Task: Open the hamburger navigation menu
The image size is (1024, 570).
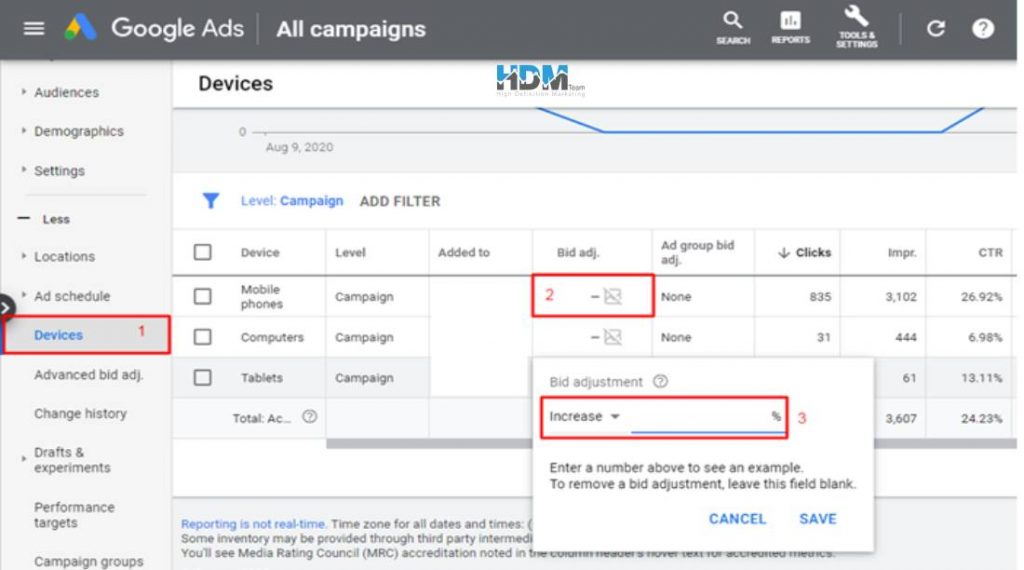Action: pos(33,28)
